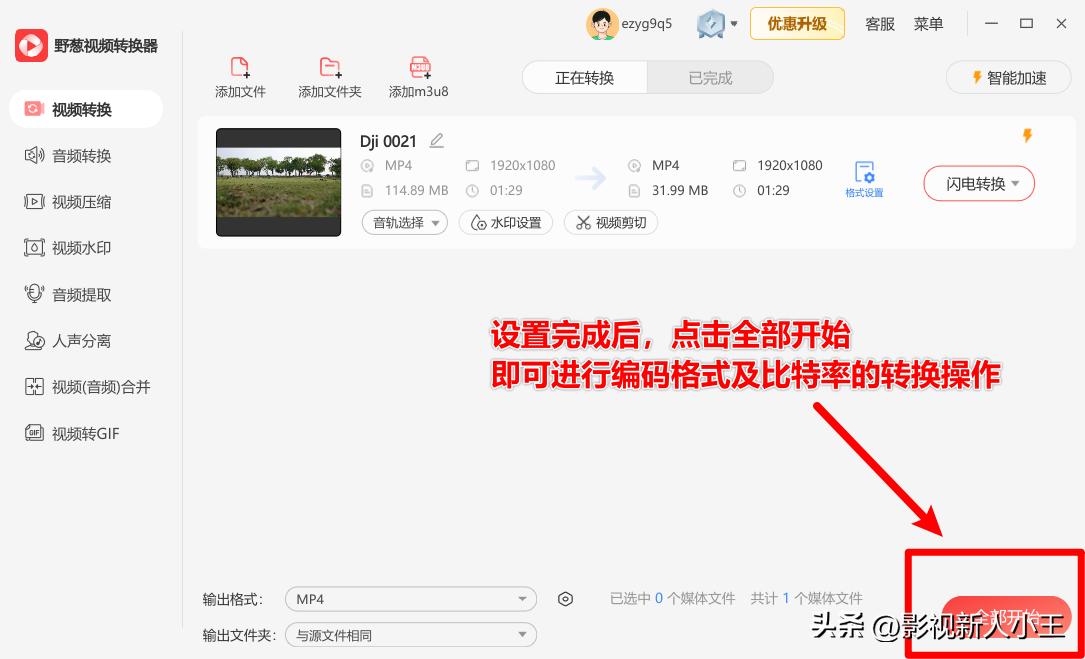This screenshot has height=659, width=1085.
Task: Click the 添加文件 add file icon
Action: (x=240, y=68)
